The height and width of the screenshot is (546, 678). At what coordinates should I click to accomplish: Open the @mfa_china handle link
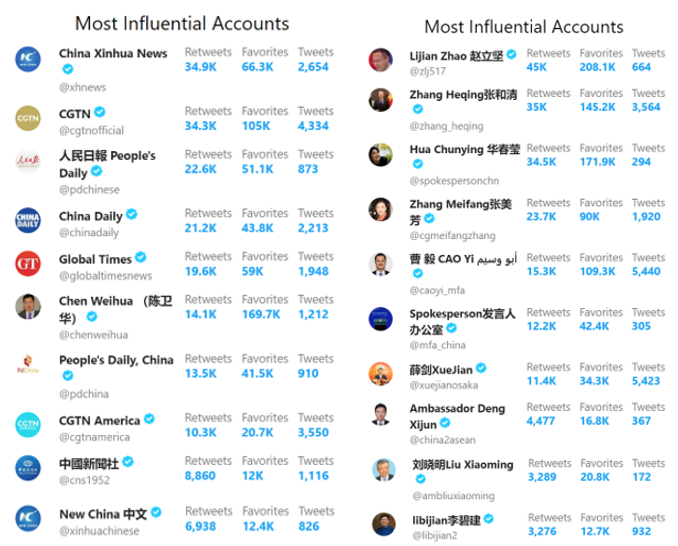[x=438, y=345]
